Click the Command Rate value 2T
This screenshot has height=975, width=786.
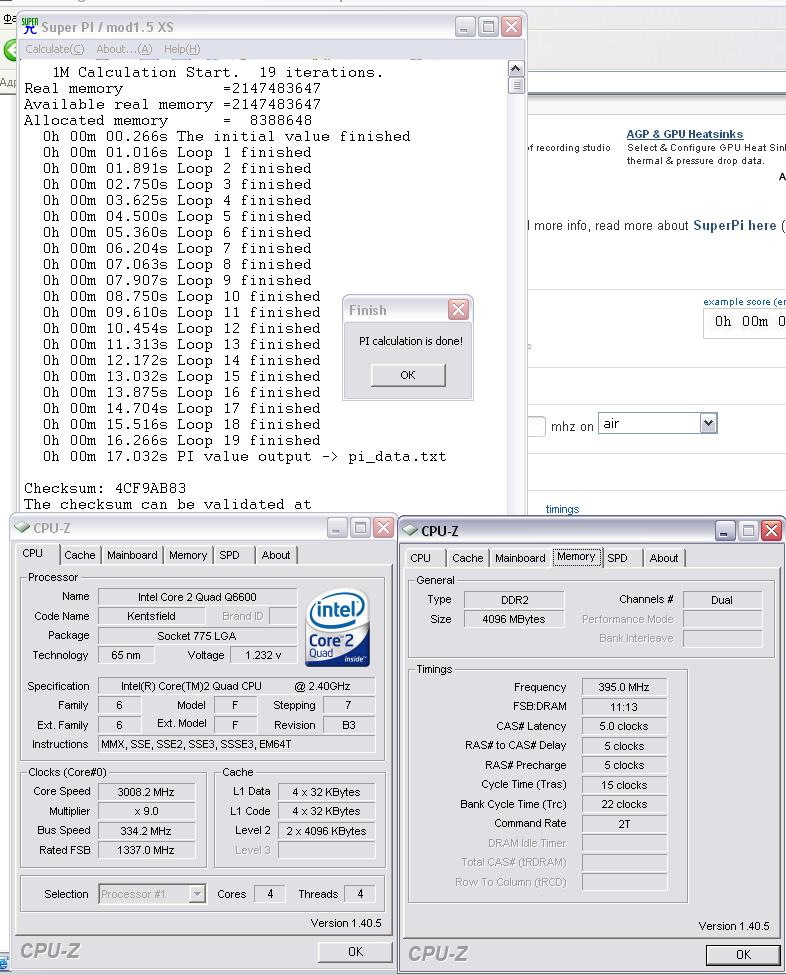624,823
